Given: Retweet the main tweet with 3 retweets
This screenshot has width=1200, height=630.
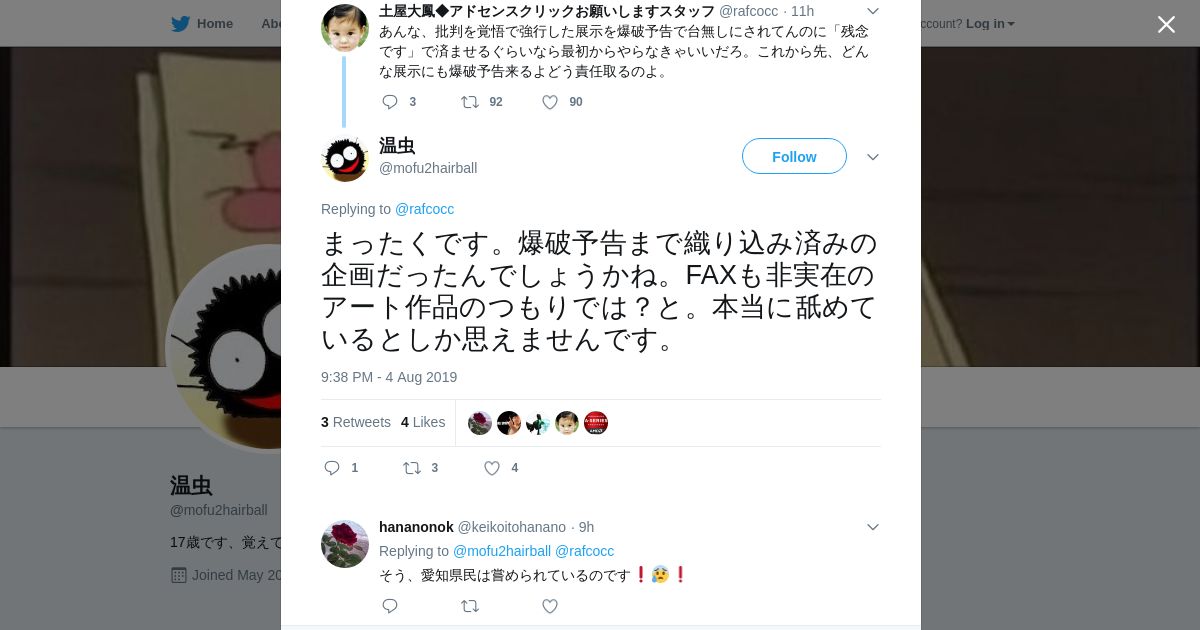Looking at the screenshot, I should 412,468.
